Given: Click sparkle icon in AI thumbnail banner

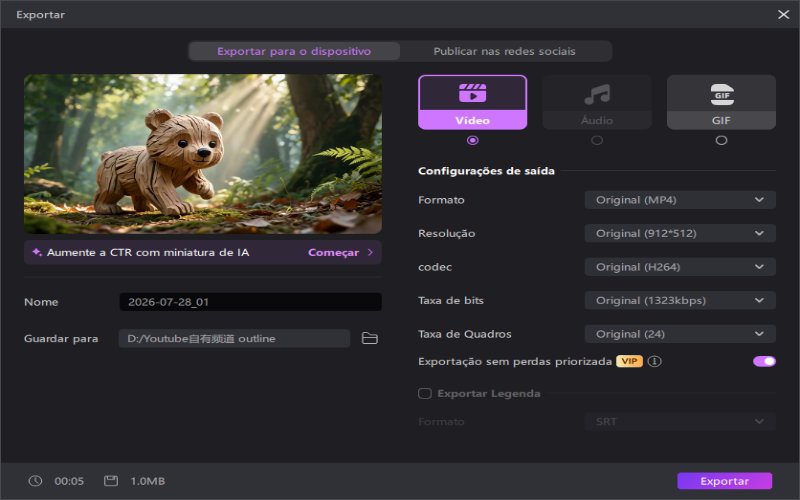Looking at the screenshot, I should (x=37, y=252).
